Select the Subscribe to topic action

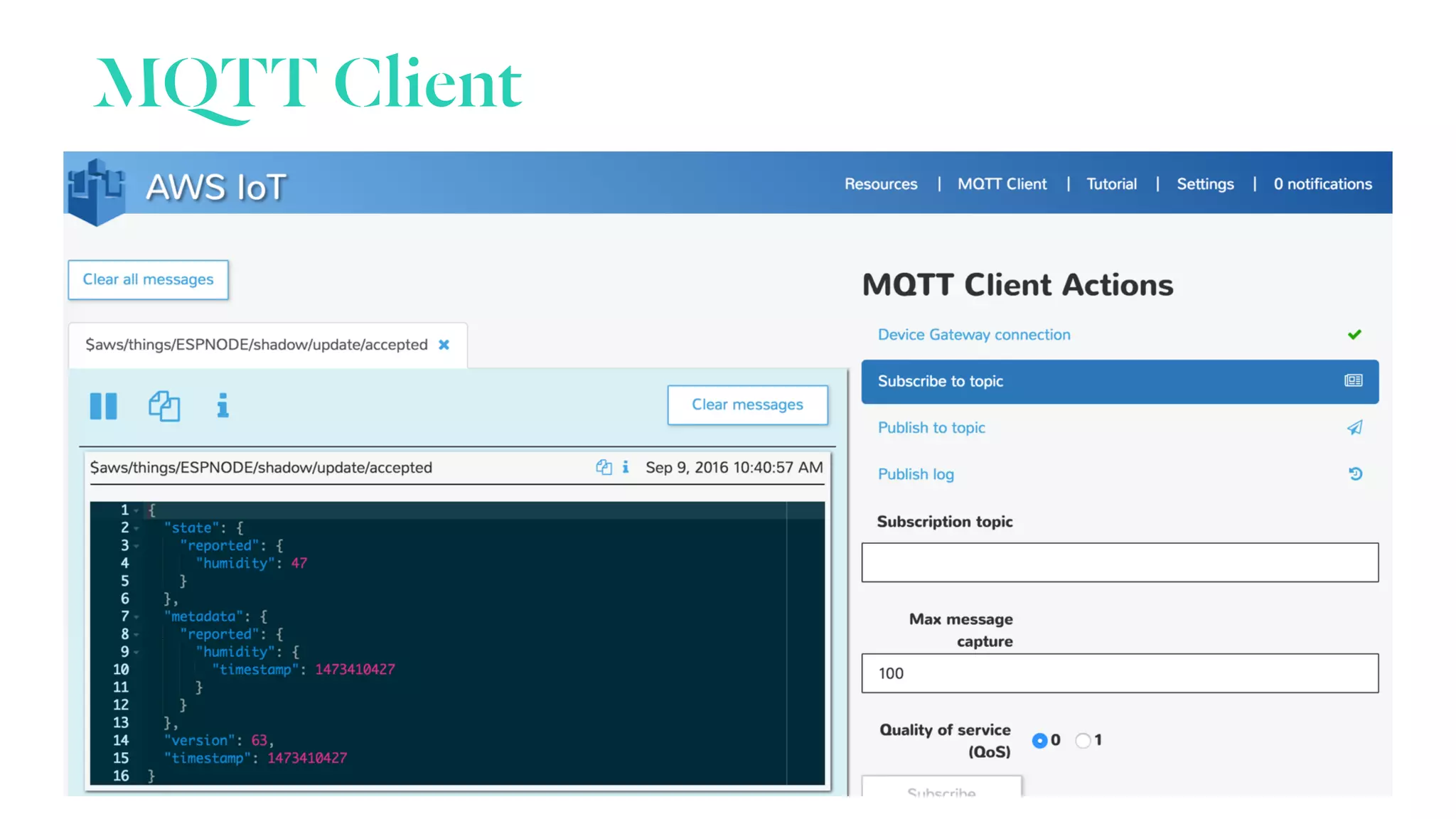1120,382
